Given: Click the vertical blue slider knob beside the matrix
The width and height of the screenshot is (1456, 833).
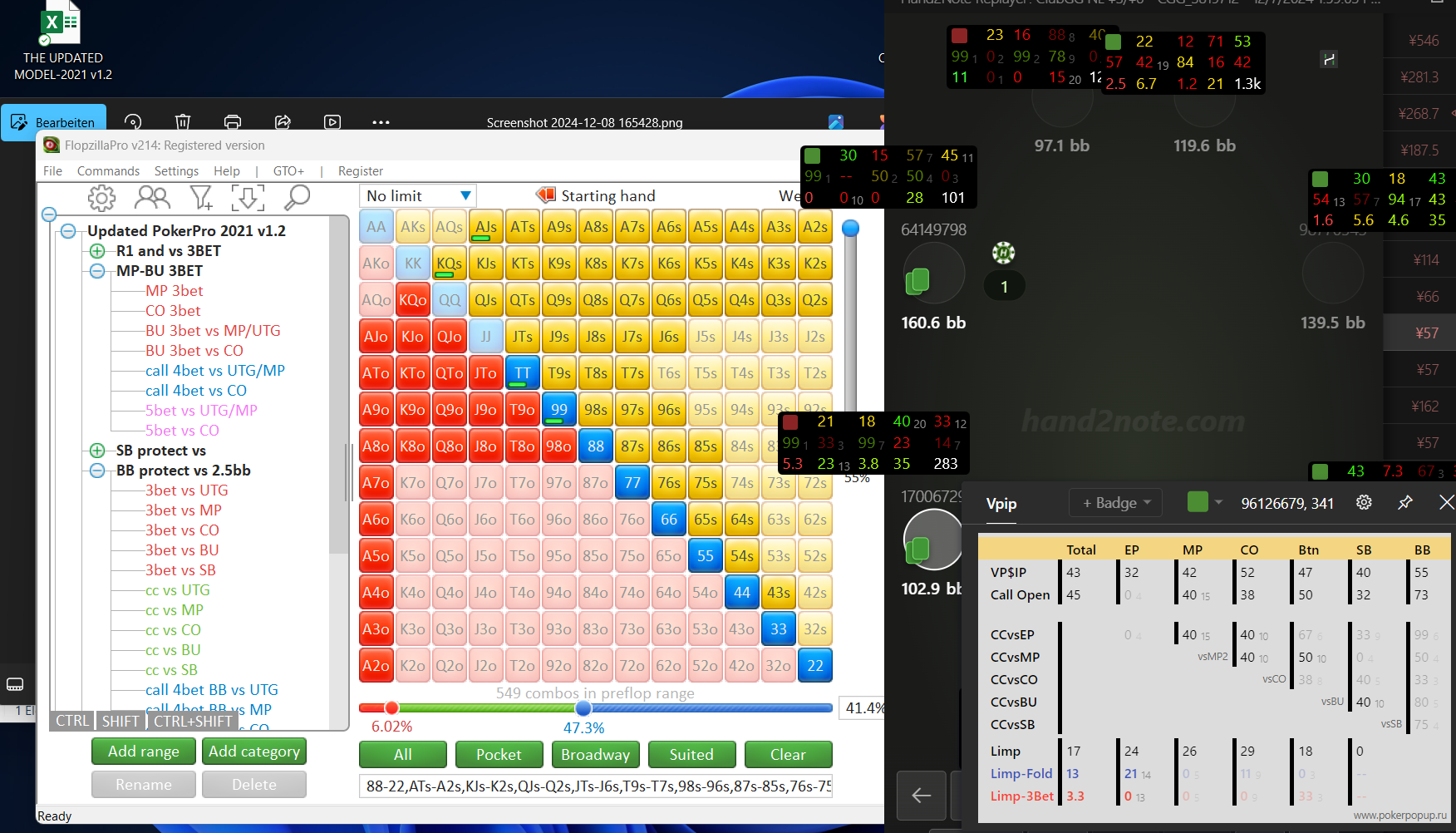Looking at the screenshot, I should click(850, 228).
